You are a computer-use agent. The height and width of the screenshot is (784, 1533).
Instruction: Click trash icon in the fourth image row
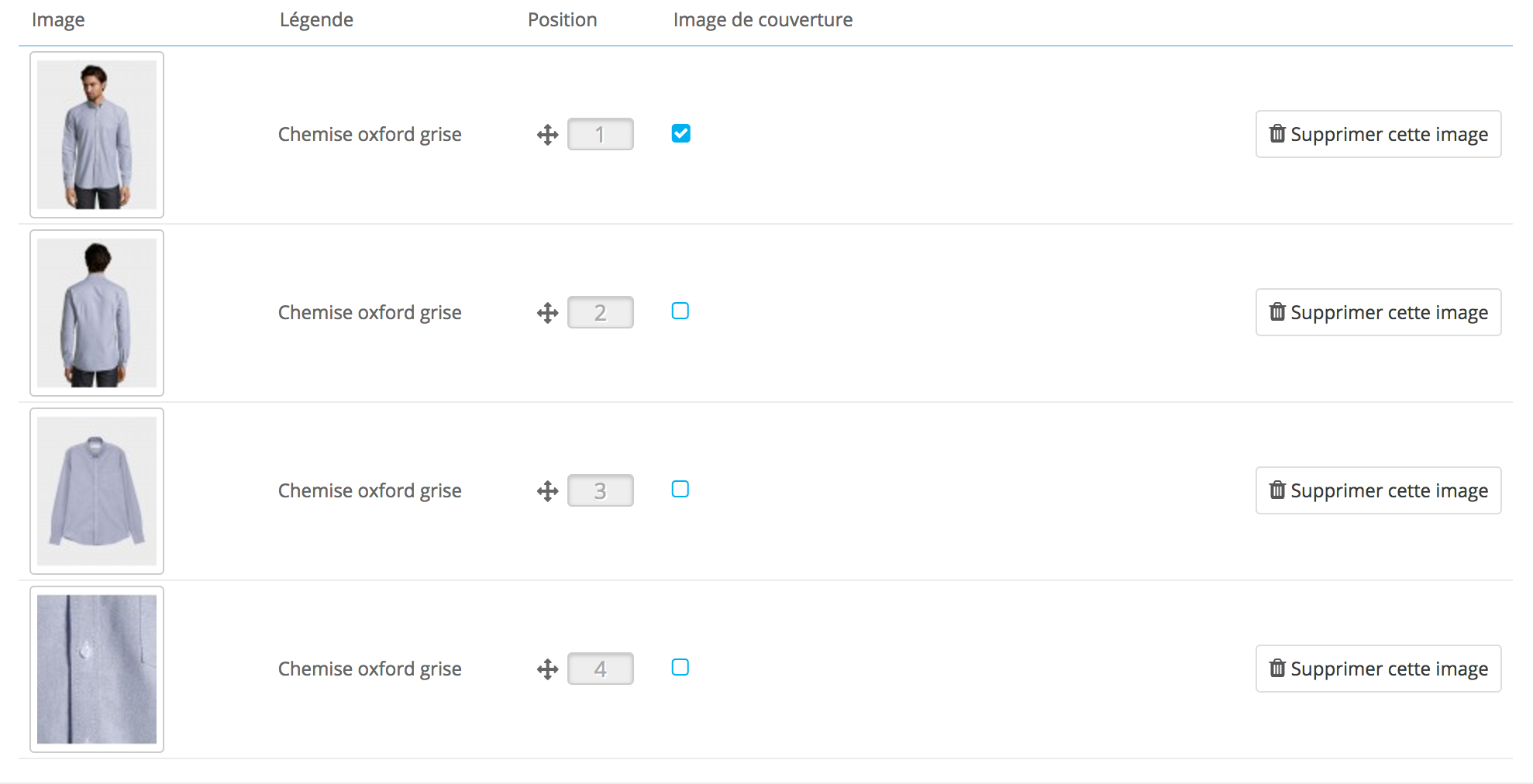click(x=1277, y=669)
